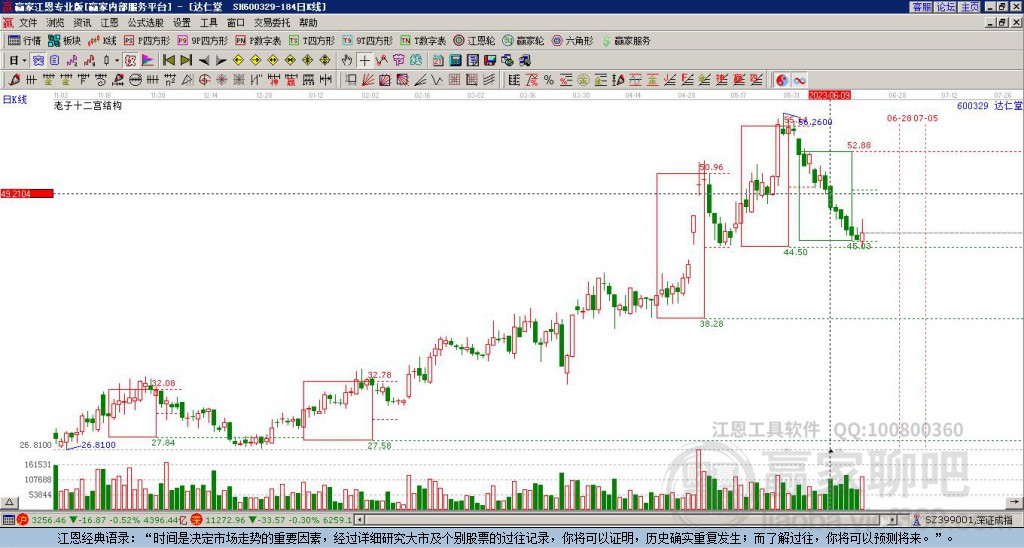Save chart with floppy disk icon
This screenshot has height=548, width=1024.
pos(490,60)
